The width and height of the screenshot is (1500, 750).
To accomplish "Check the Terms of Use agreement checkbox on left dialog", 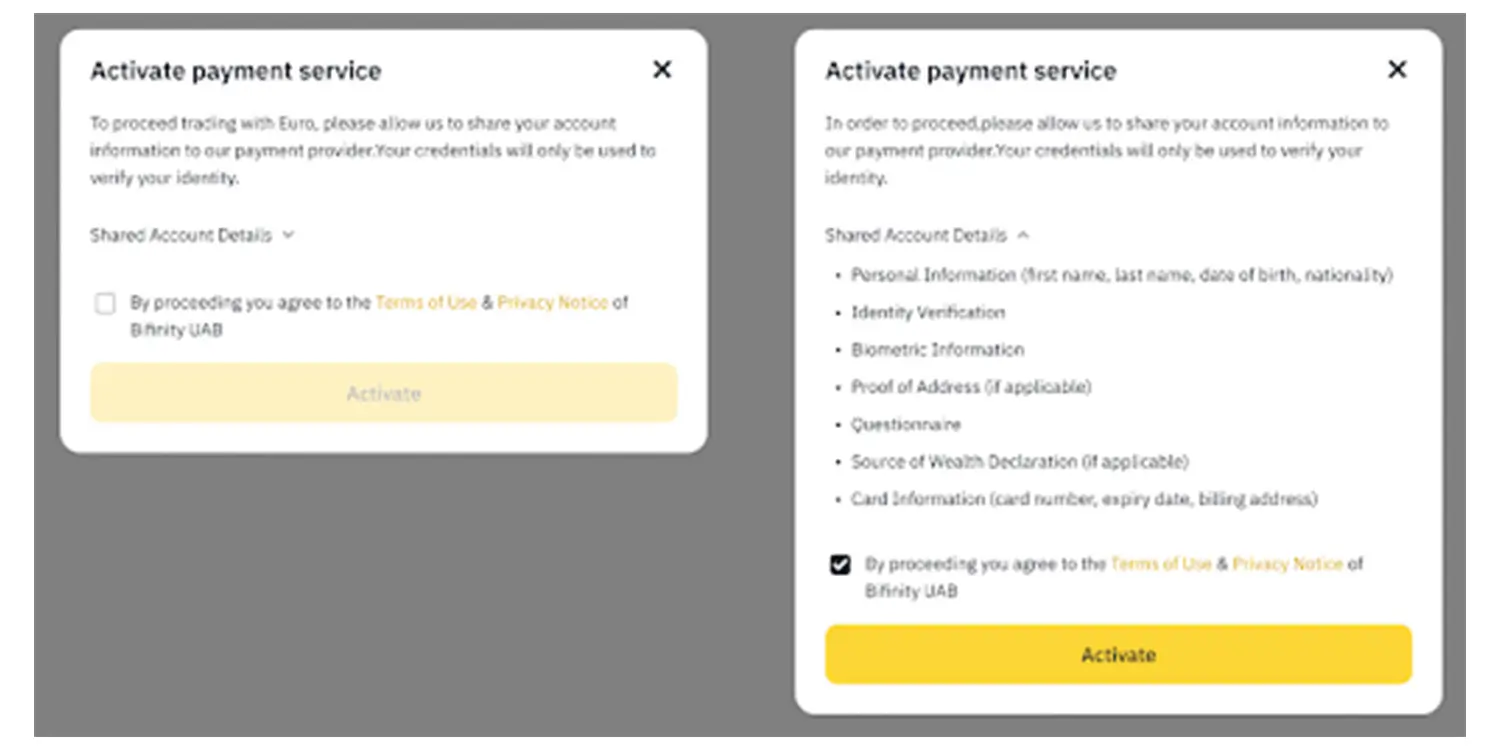I will pyautogui.click(x=105, y=303).
